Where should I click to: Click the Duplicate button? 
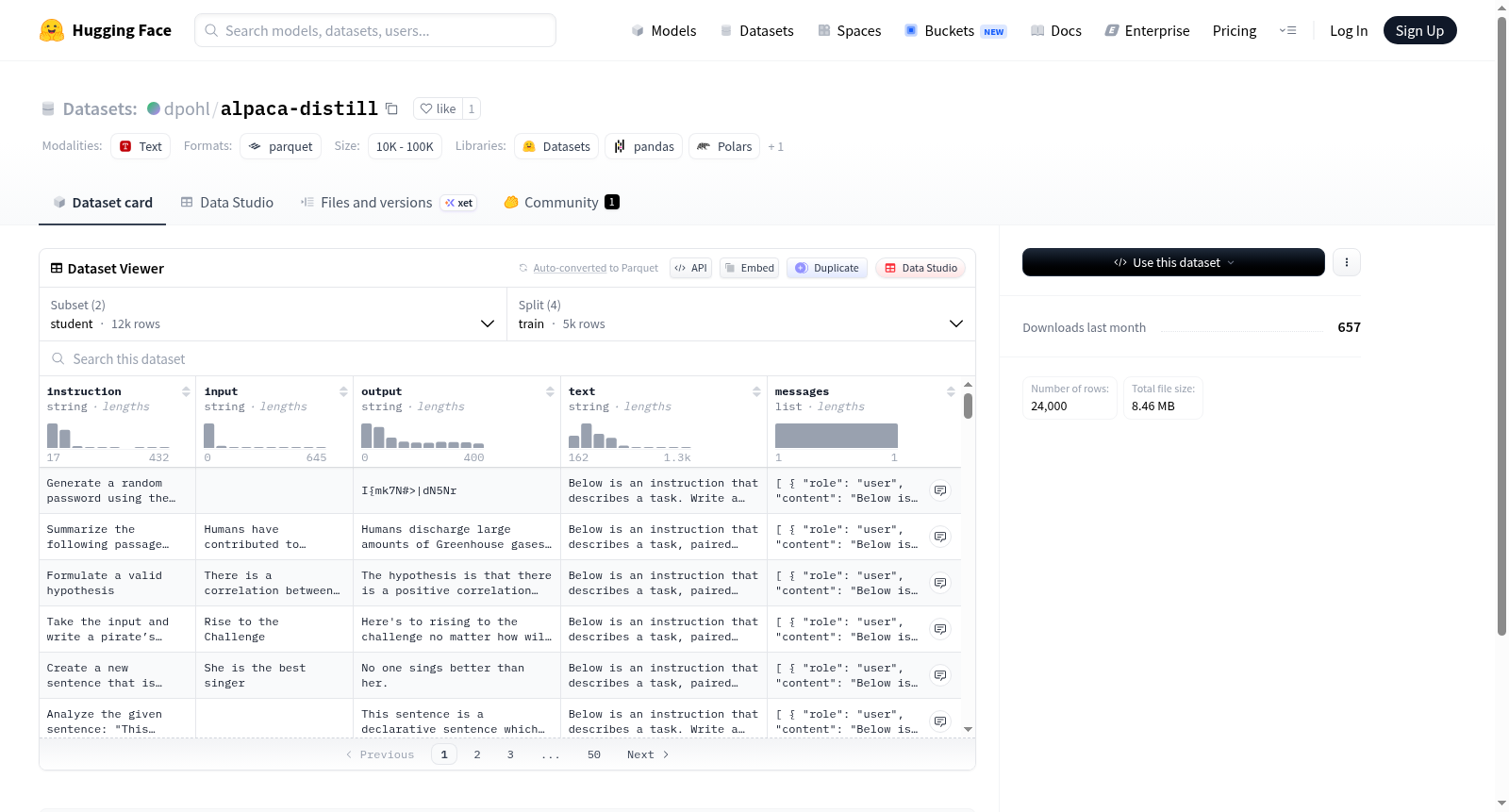827,268
